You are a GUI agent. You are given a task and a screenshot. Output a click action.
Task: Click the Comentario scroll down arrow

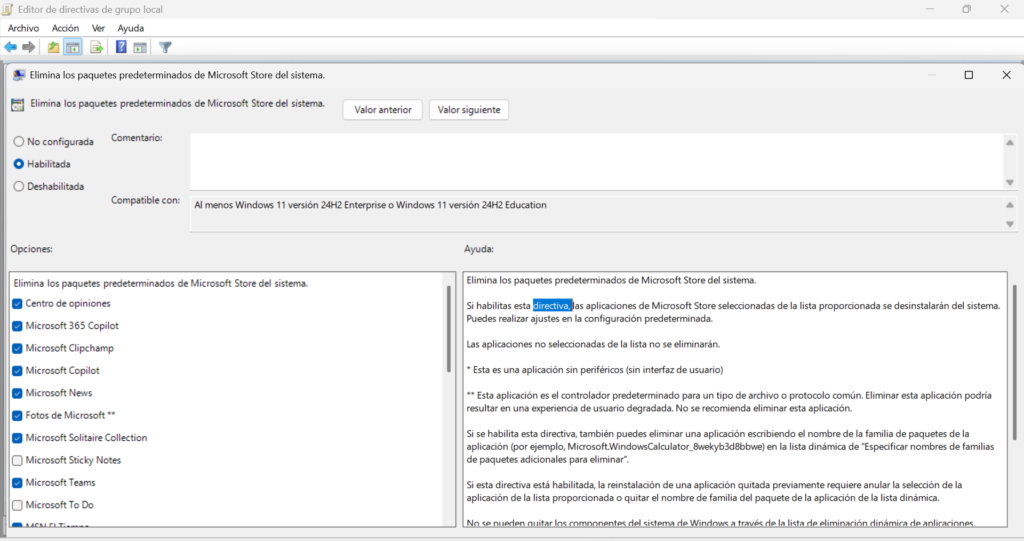tap(1010, 183)
